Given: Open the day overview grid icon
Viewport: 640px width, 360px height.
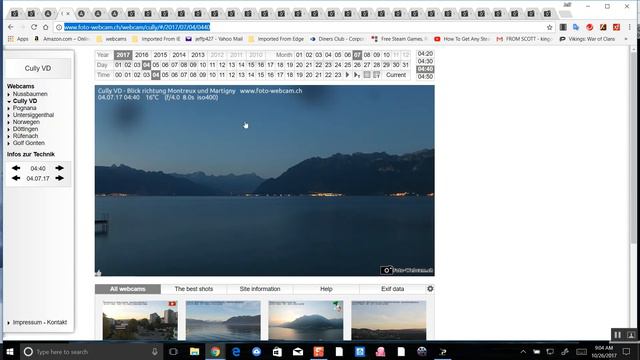Looking at the screenshot, I should pos(367,75).
